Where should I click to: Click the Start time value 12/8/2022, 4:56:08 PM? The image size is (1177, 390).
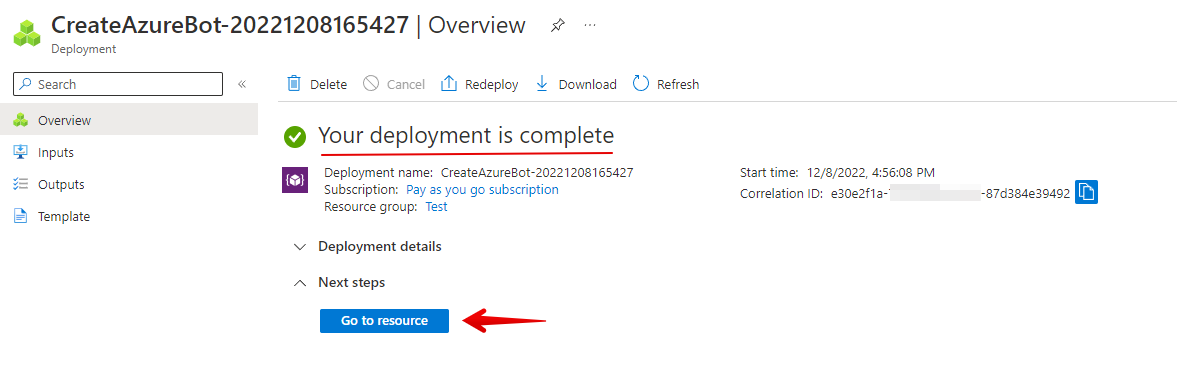click(871, 172)
